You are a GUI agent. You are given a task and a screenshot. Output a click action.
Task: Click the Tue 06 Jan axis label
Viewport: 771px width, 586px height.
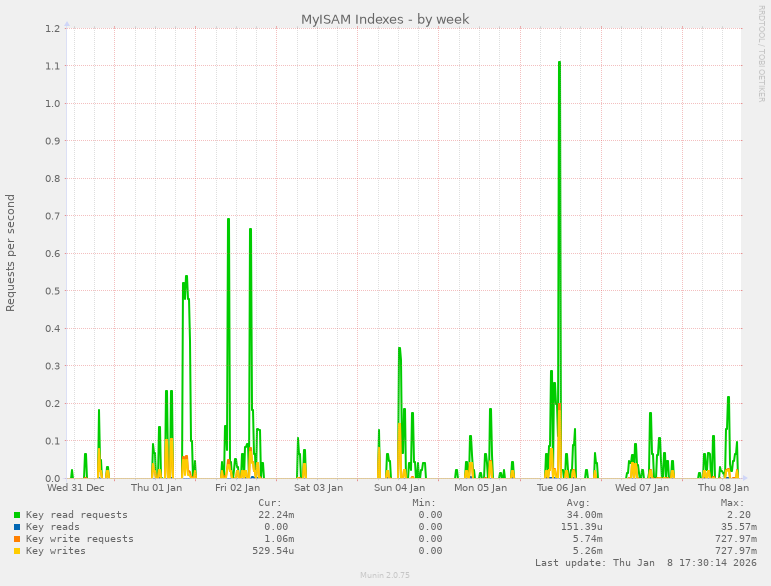coord(561,488)
